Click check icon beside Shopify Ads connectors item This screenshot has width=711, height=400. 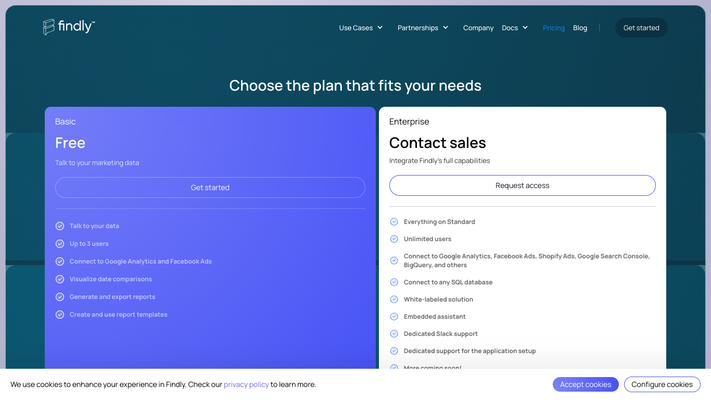click(394, 260)
